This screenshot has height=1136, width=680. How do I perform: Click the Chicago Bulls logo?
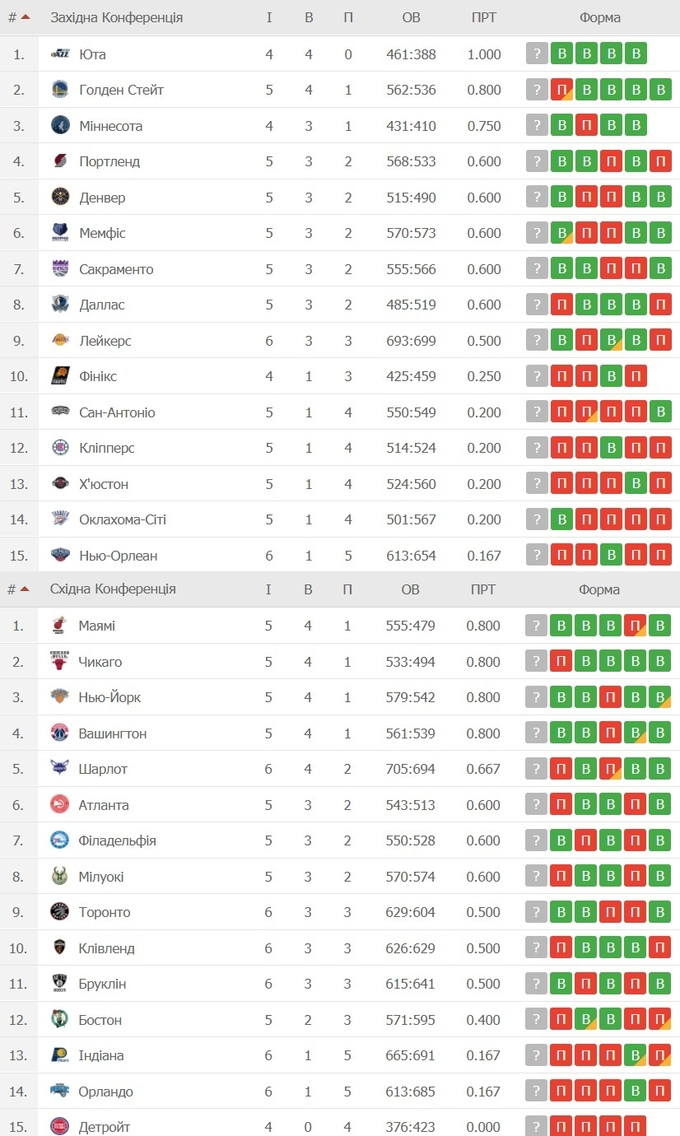pyautogui.click(x=60, y=662)
